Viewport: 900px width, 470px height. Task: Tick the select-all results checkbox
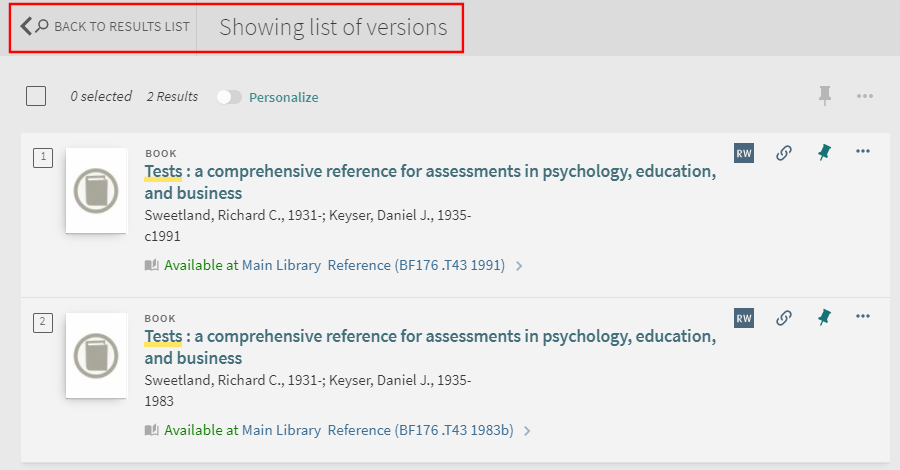click(36, 96)
